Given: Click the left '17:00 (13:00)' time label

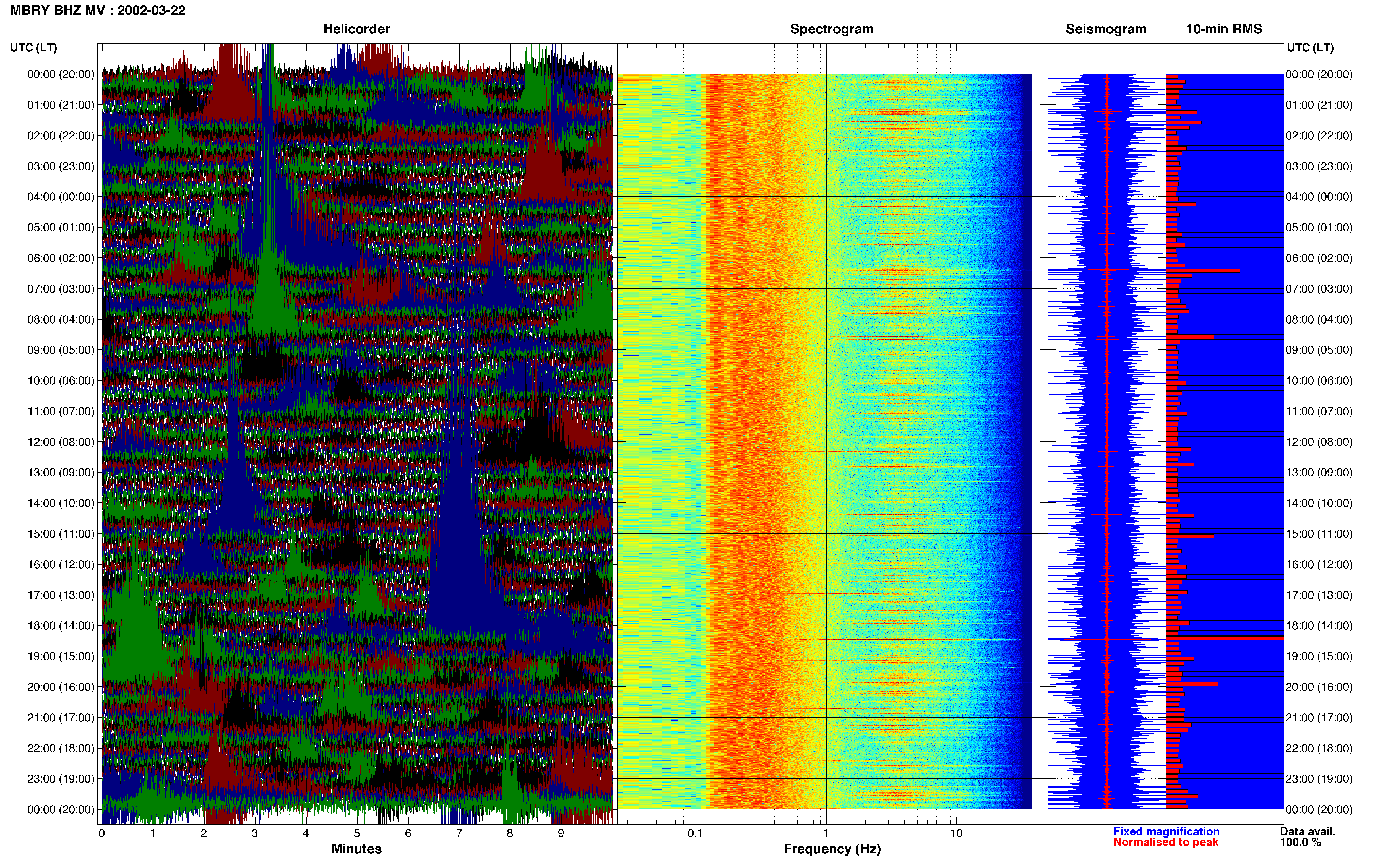Looking at the screenshot, I should [61, 595].
